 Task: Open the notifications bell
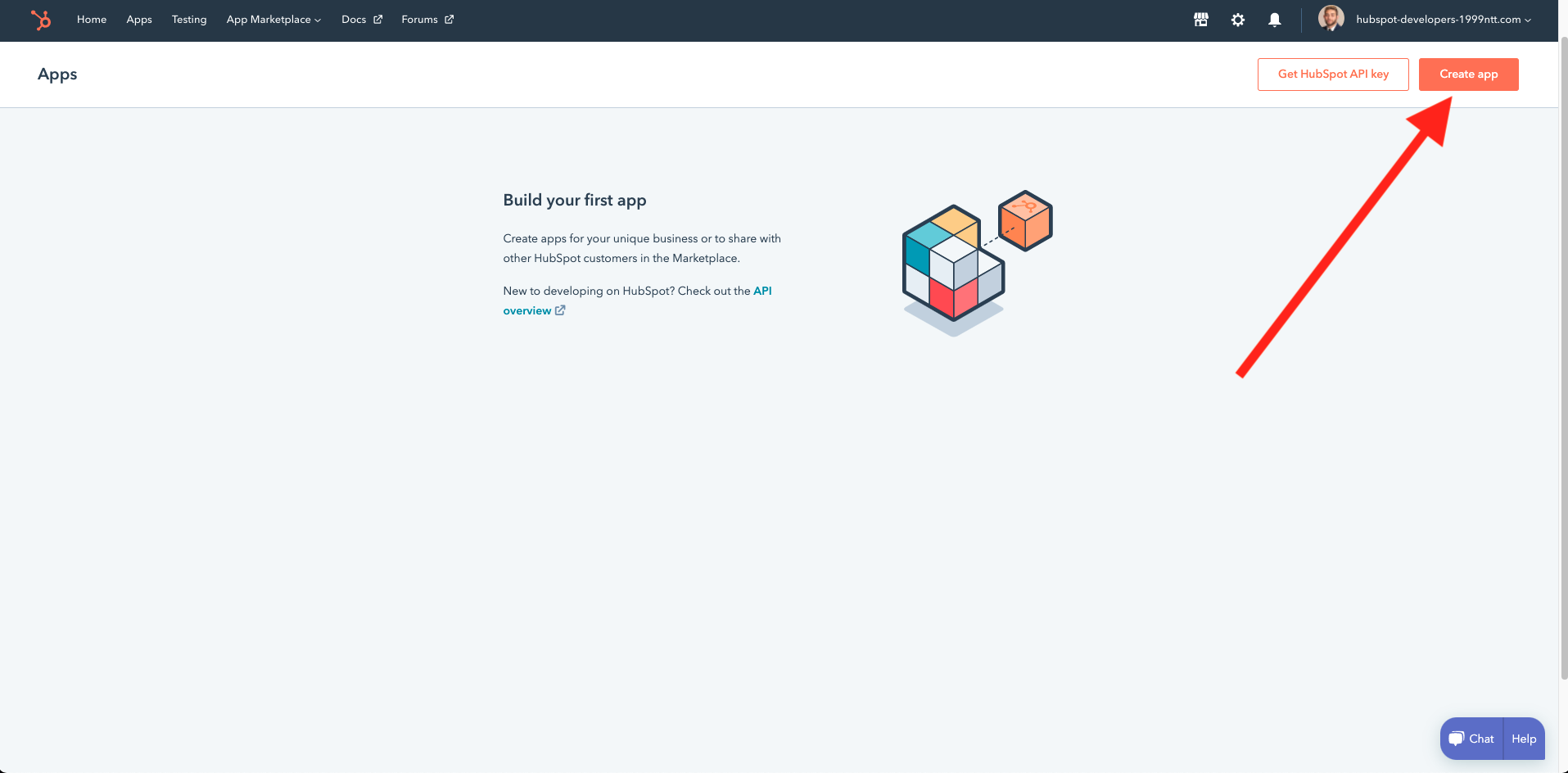pos(1275,20)
